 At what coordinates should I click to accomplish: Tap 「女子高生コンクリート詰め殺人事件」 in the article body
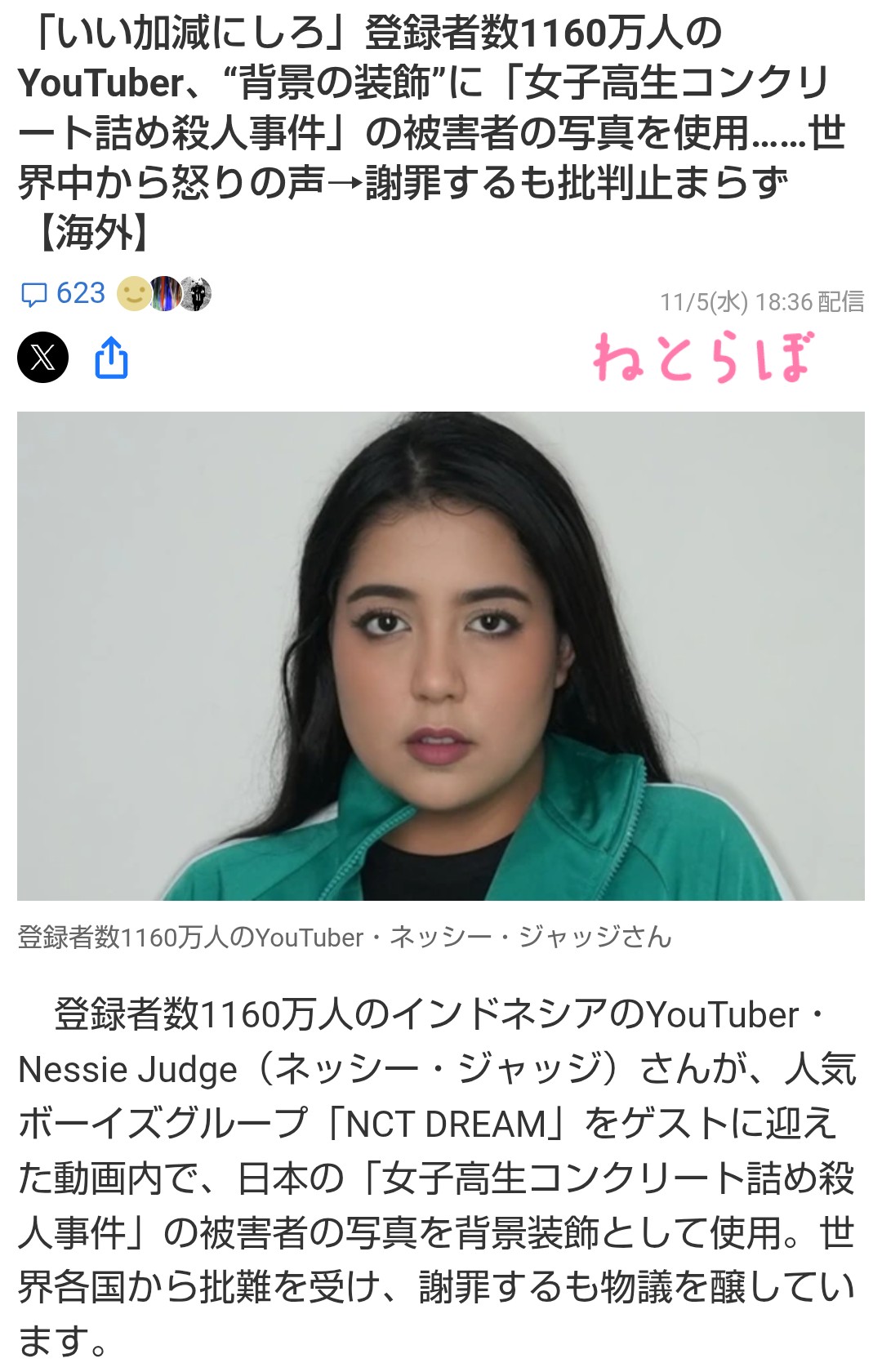click(436, 1205)
